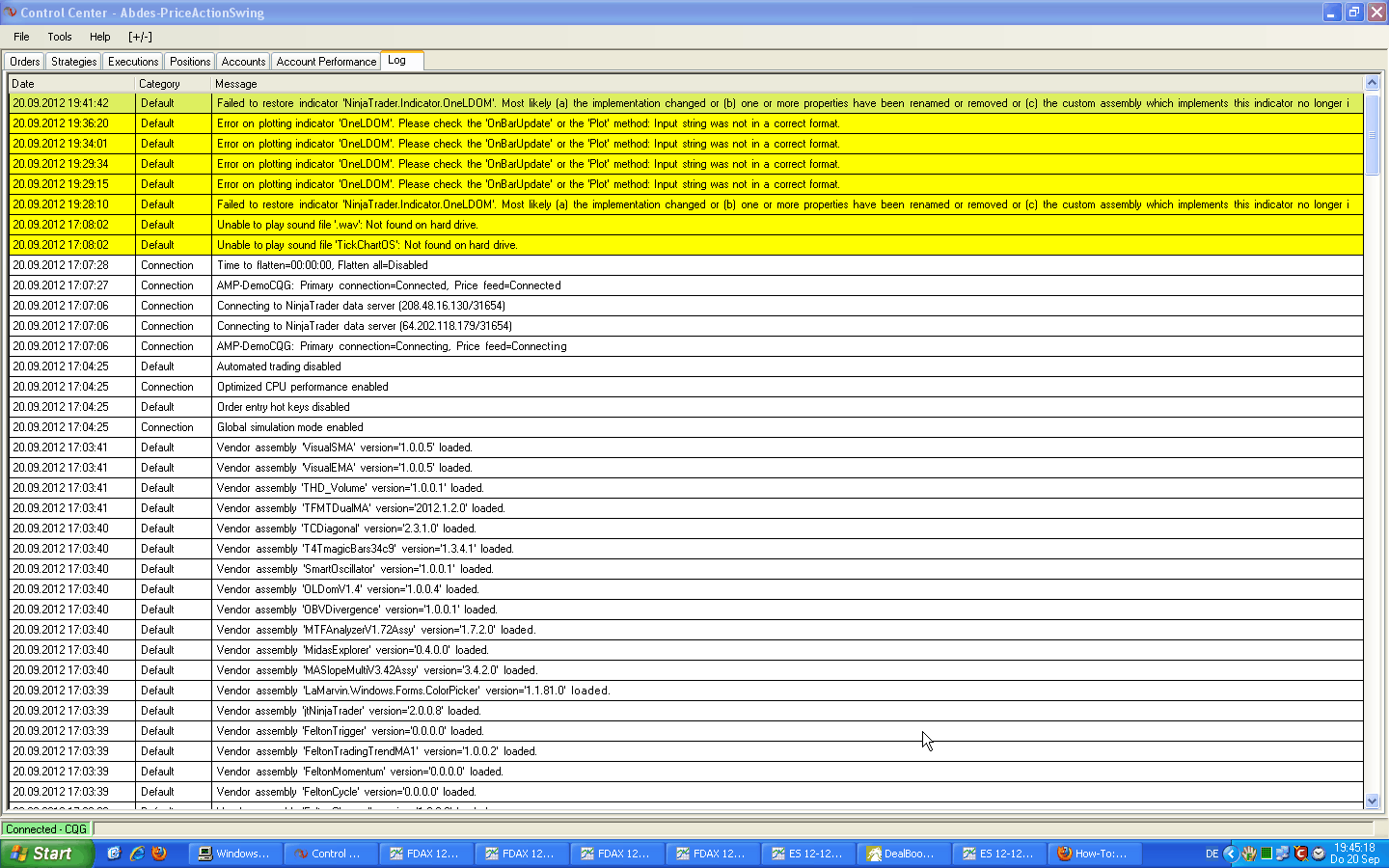Click the [+/-] menu item
This screenshot has height=868, width=1389.
pos(140,37)
